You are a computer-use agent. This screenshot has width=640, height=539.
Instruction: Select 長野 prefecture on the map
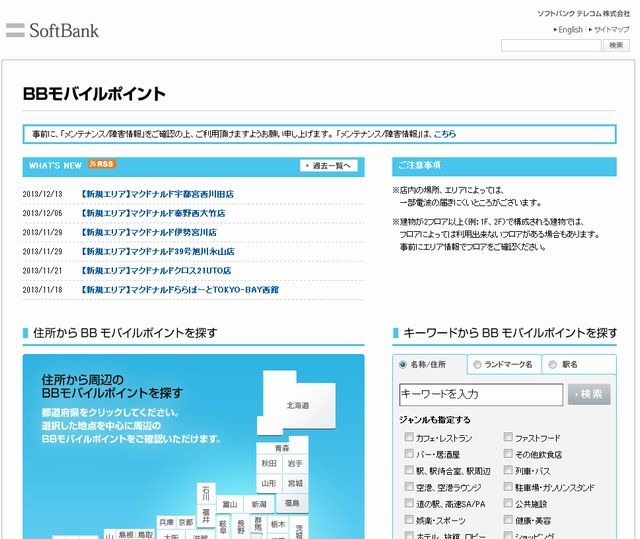click(x=241, y=527)
